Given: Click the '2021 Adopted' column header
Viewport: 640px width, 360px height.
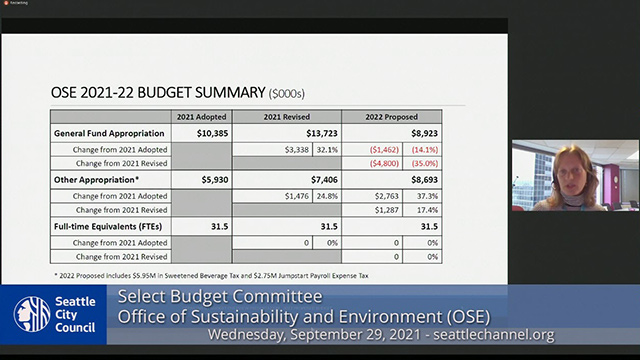Looking at the screenshot, I should pyautogui.click(x=201, y=117).
